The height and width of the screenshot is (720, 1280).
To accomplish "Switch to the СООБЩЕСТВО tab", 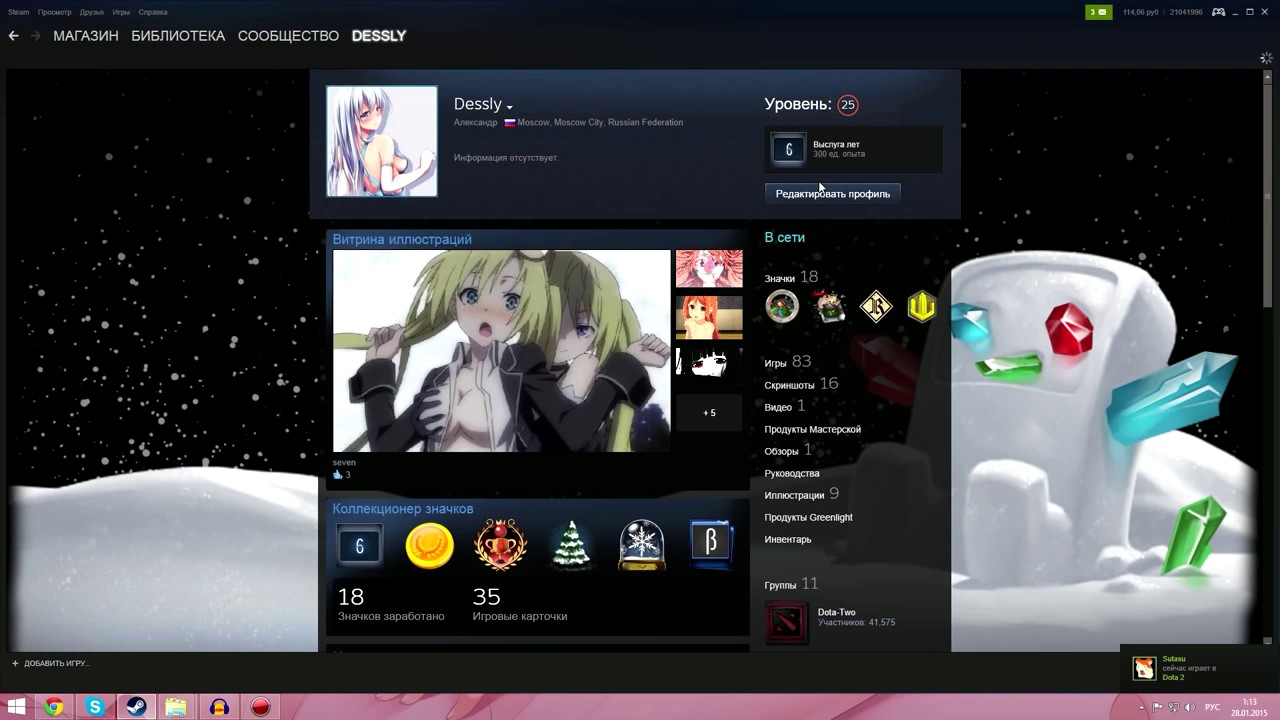I will pos(288,35).
